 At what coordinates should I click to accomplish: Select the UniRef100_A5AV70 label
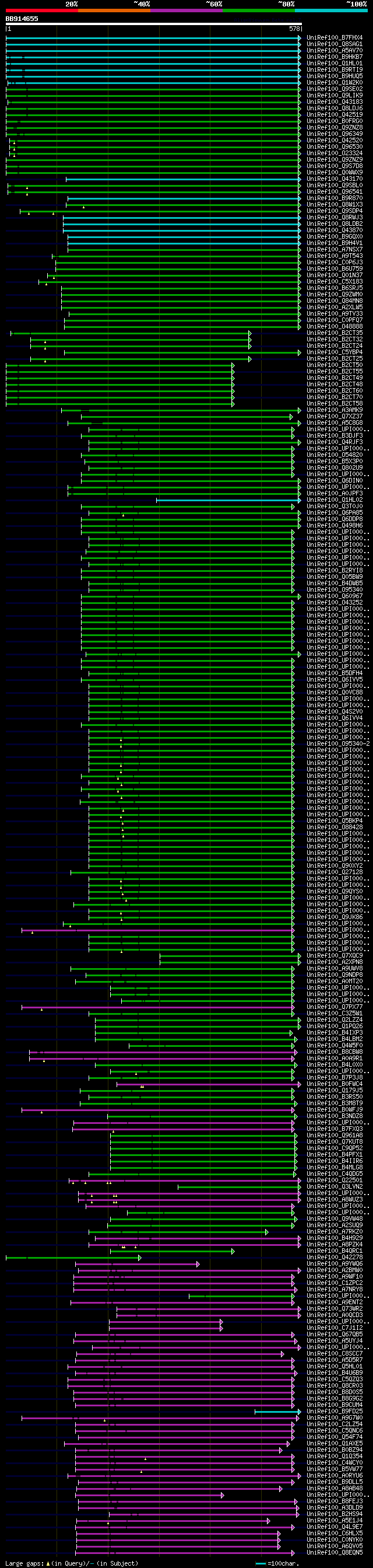click(335, 51)
